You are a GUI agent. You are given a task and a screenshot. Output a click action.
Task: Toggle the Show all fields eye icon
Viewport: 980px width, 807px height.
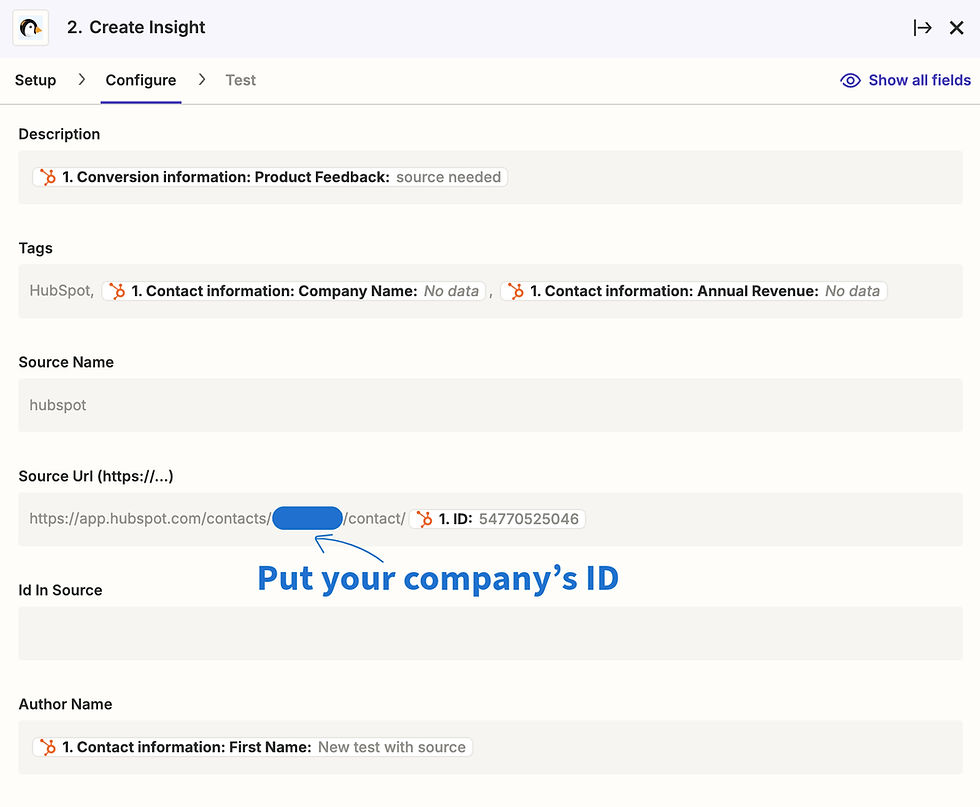pyautogui.click(x=850, y=80)
